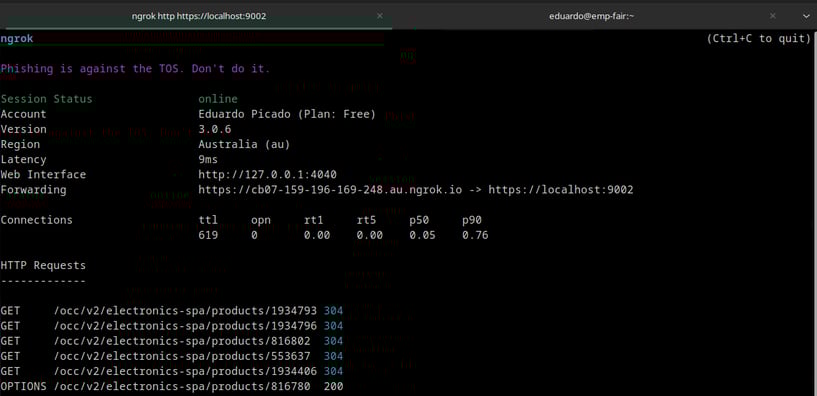Screen dimensions: 817x396
Task: Click the 'online' status value
Action: click(218, 99)
